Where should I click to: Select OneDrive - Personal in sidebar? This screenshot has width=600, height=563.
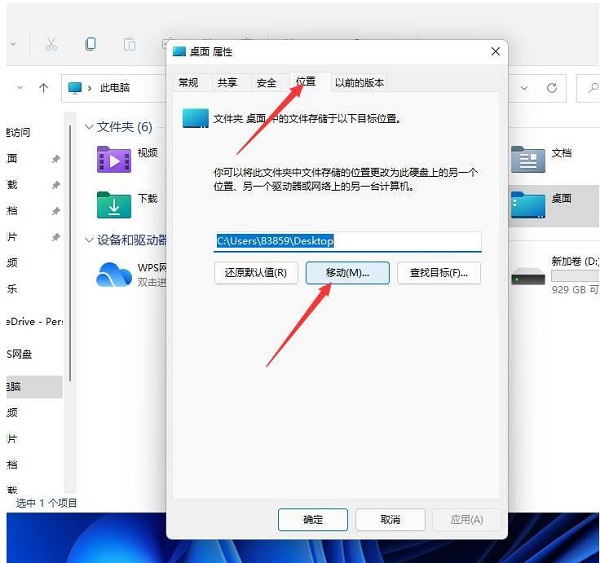[x=34, y=321]
